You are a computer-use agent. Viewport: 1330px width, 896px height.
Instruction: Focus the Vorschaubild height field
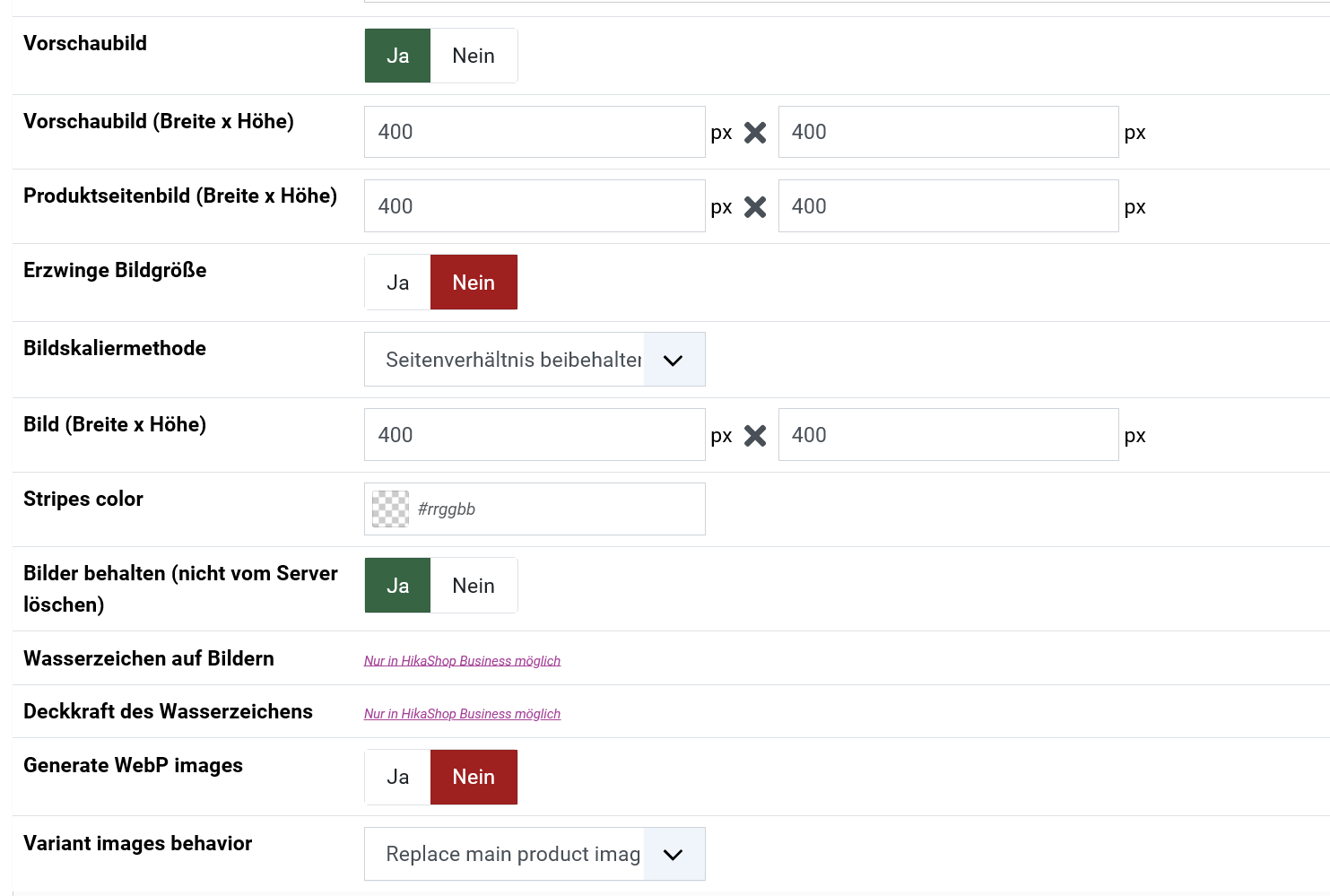[948, 132]
